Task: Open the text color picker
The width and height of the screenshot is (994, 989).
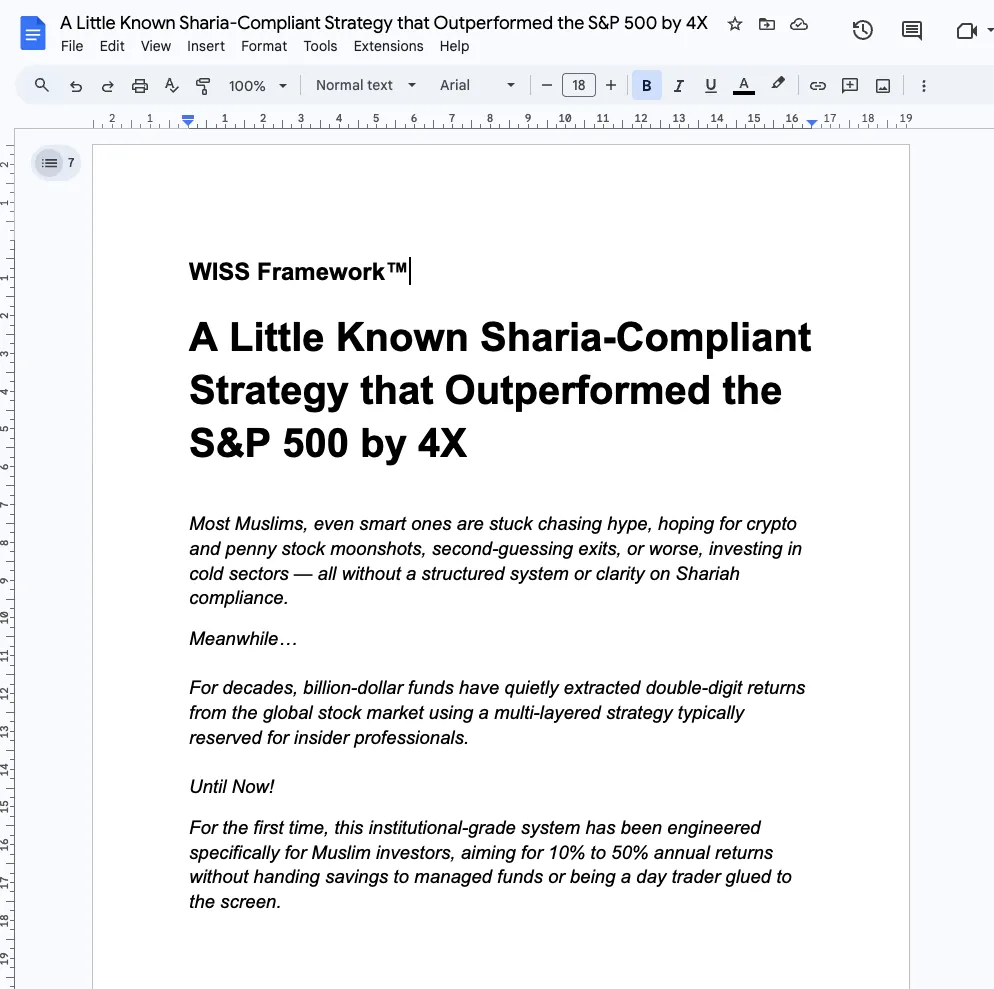Action: [x=744, y=86]
